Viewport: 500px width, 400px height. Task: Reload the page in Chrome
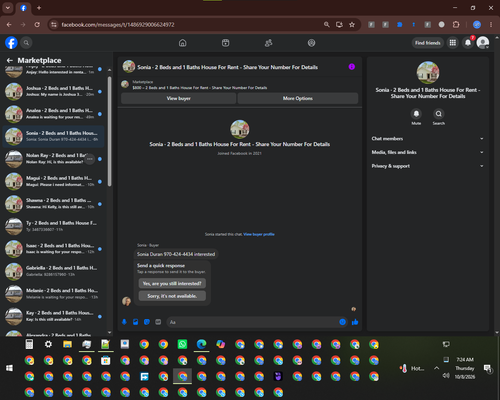pos(37,25)
